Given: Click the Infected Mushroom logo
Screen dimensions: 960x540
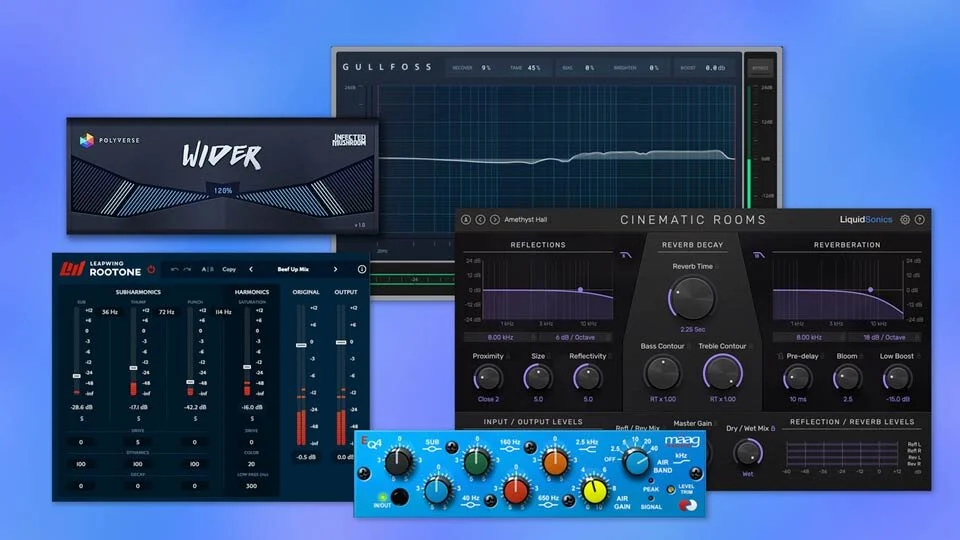Looking at the screenshot, I should pos(349,140).
